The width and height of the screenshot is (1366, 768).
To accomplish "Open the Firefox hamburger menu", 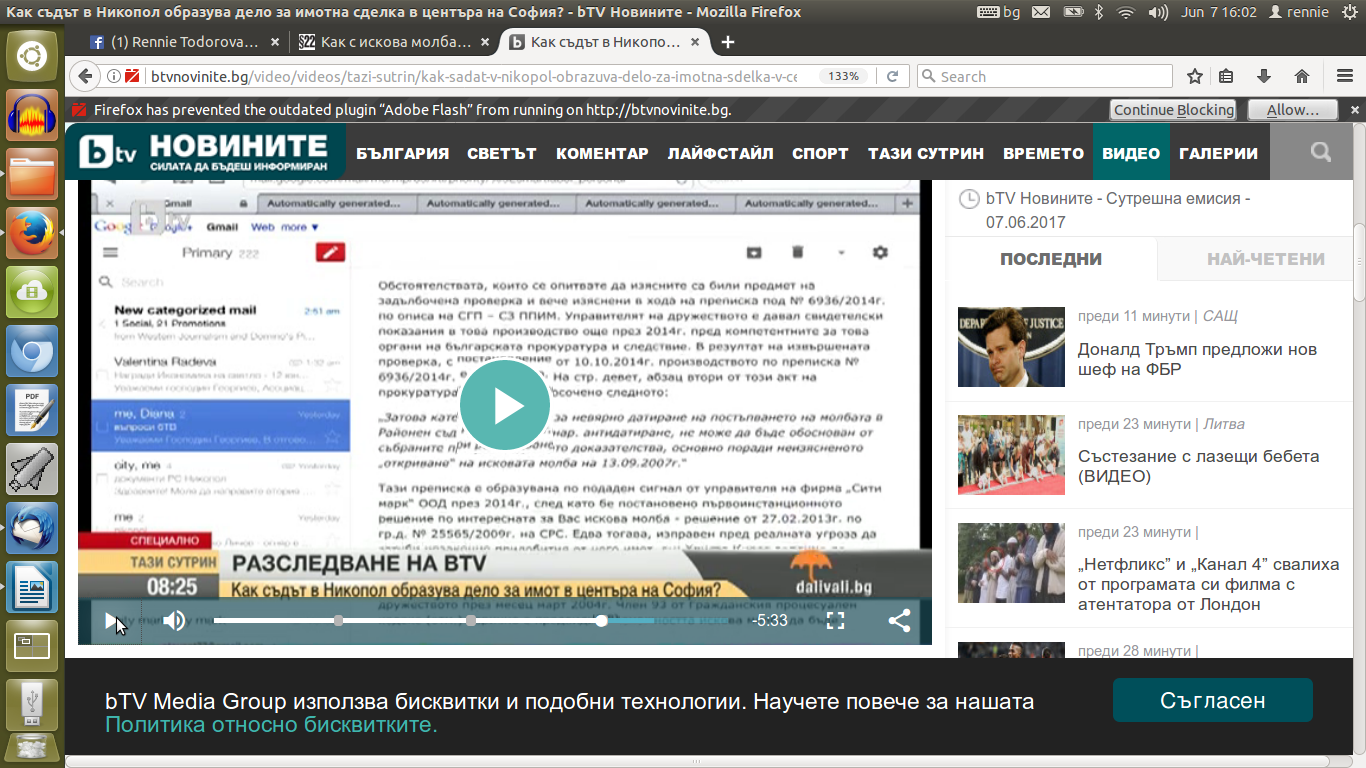I will coord(1344,76).
